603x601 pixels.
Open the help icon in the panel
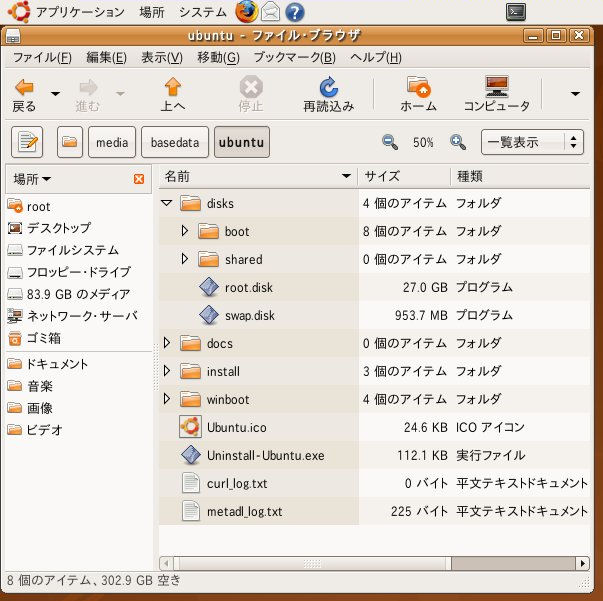295,12
